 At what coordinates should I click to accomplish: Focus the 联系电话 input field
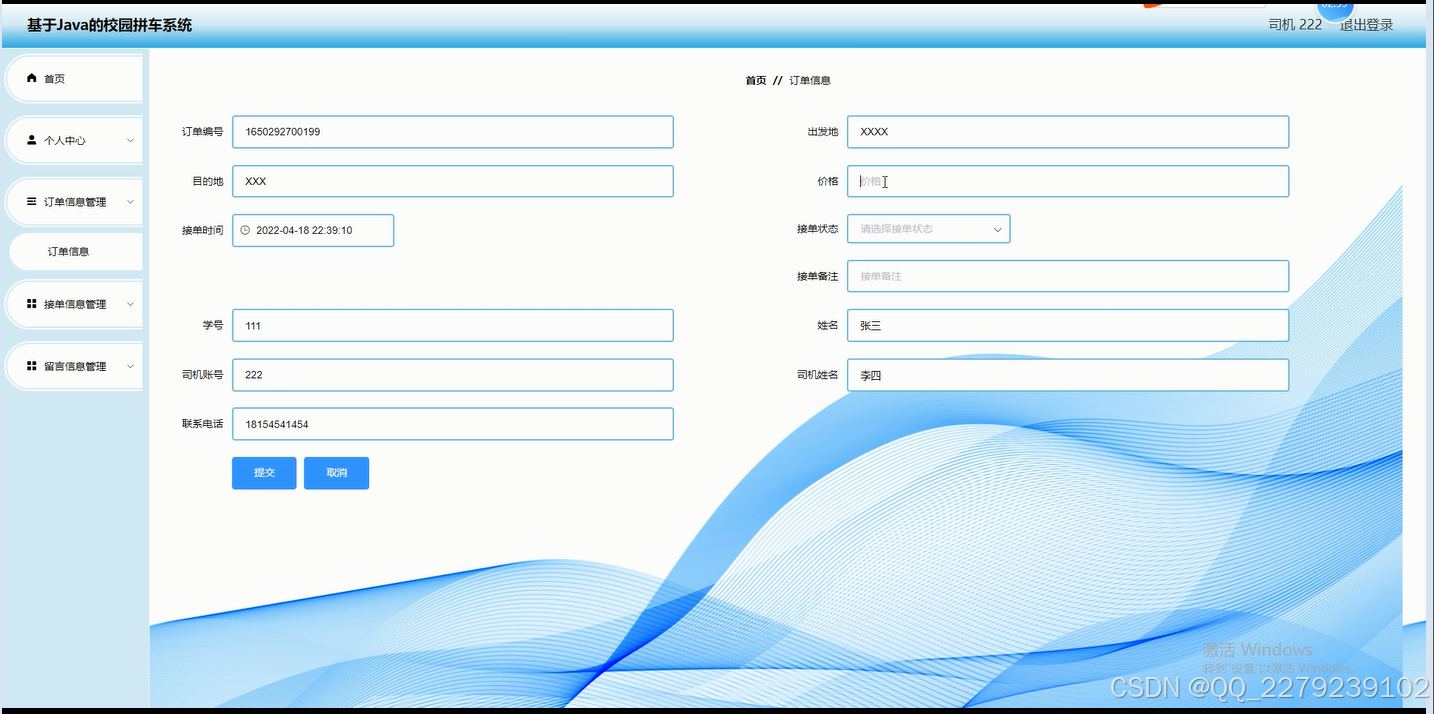pyautogui.click(x=453, y=424)
